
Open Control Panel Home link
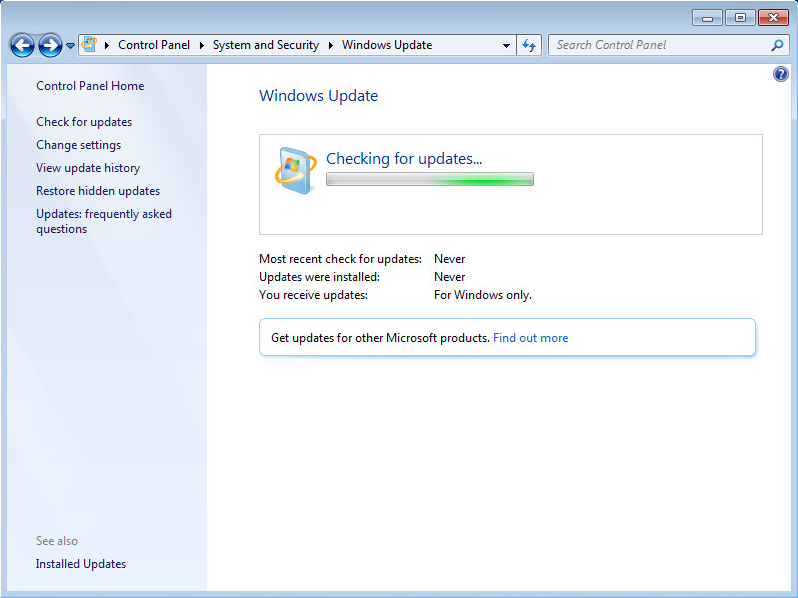pos(90,86)
